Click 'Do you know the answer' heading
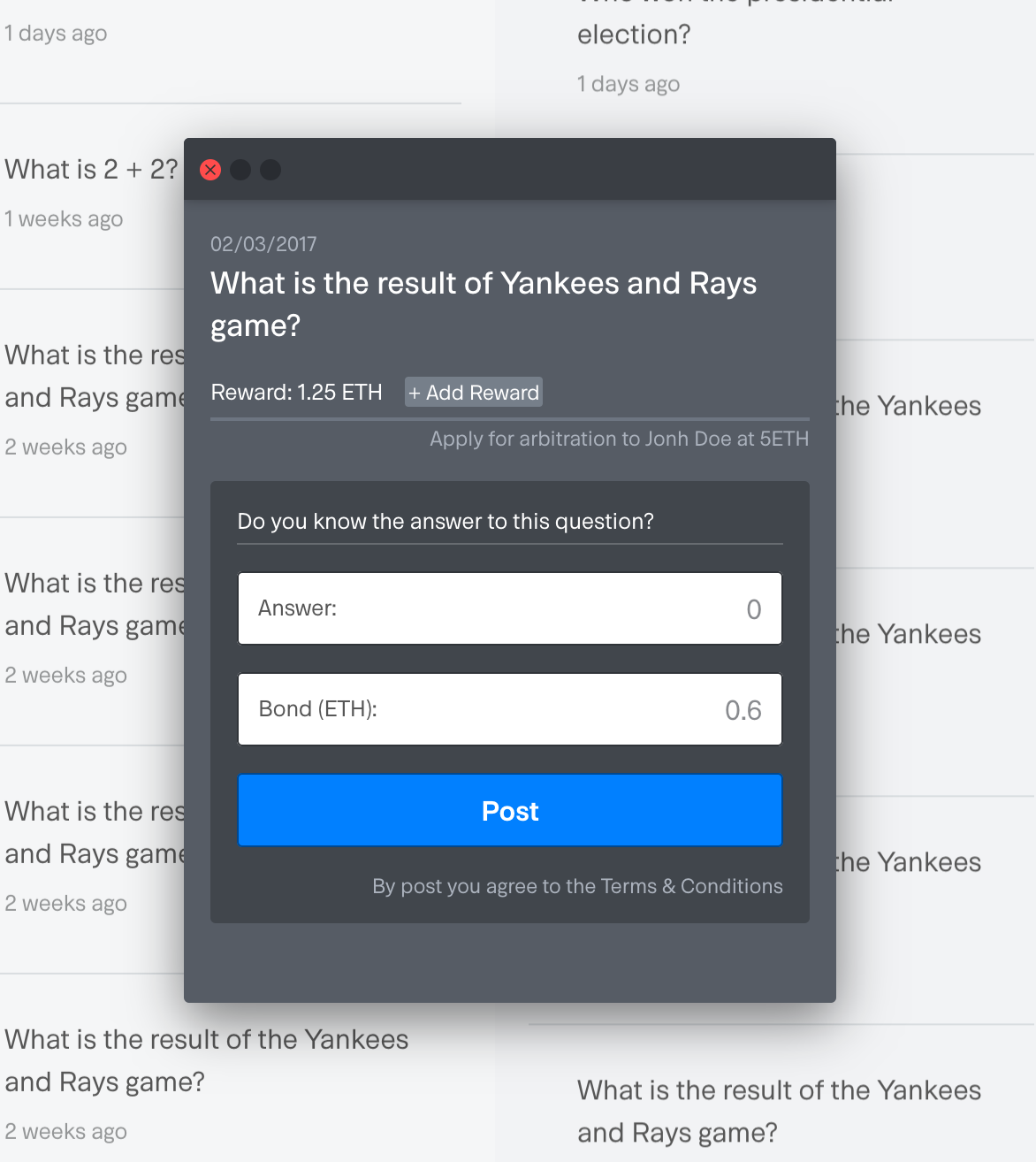 tap(446, 521)
